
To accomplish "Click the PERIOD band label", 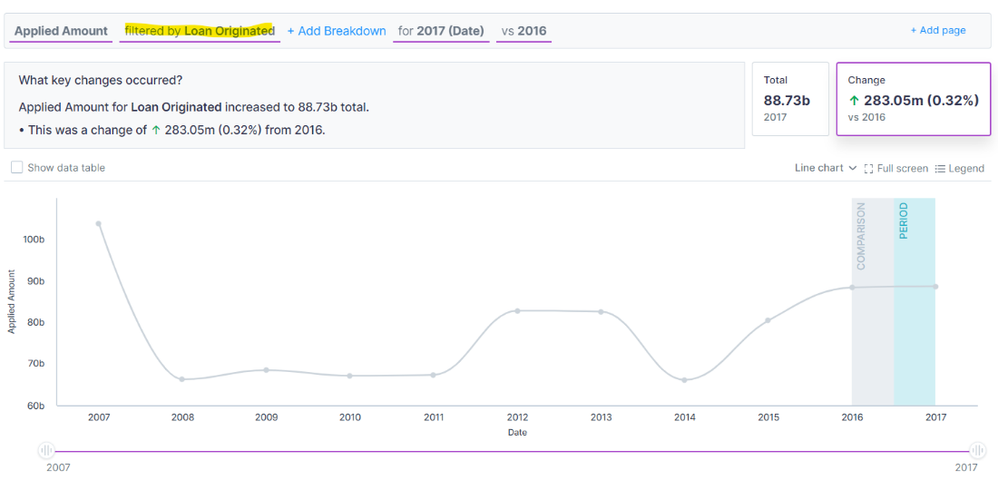I will [903, 221].
